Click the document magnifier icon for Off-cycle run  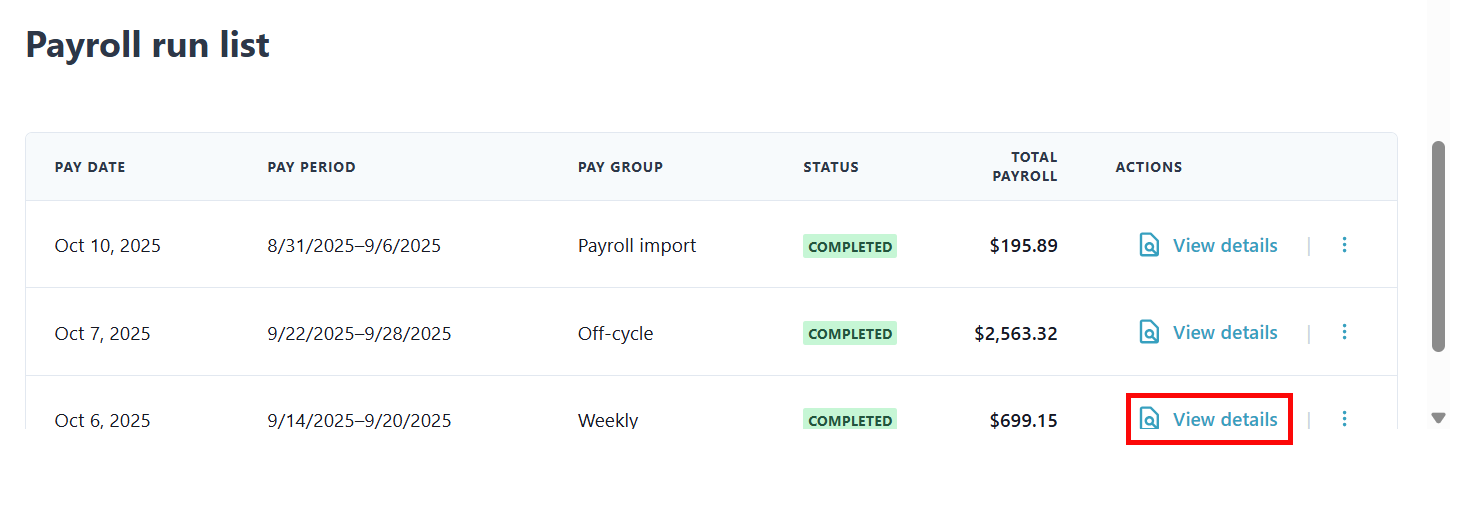1149,332
